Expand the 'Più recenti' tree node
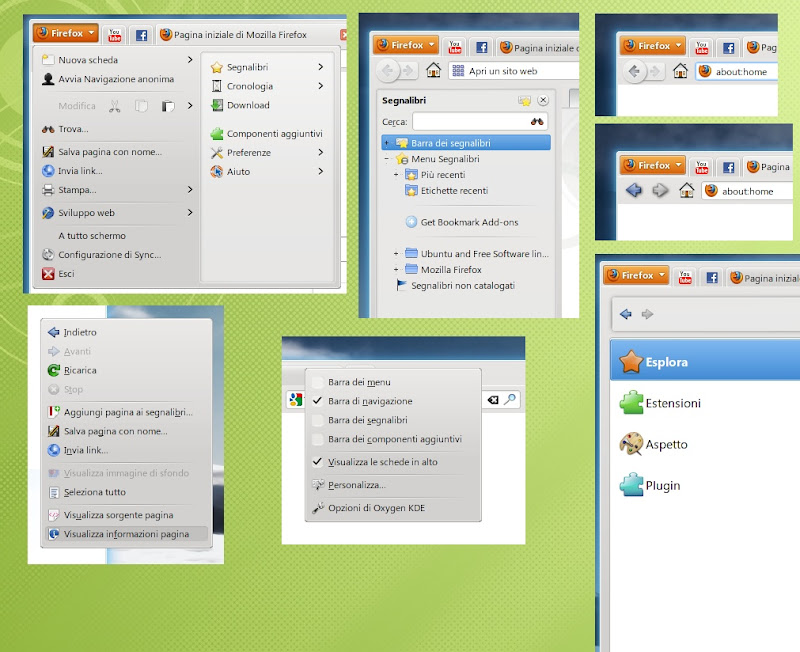Viewport: 800px width, 652px height. (x=396, y=175)
